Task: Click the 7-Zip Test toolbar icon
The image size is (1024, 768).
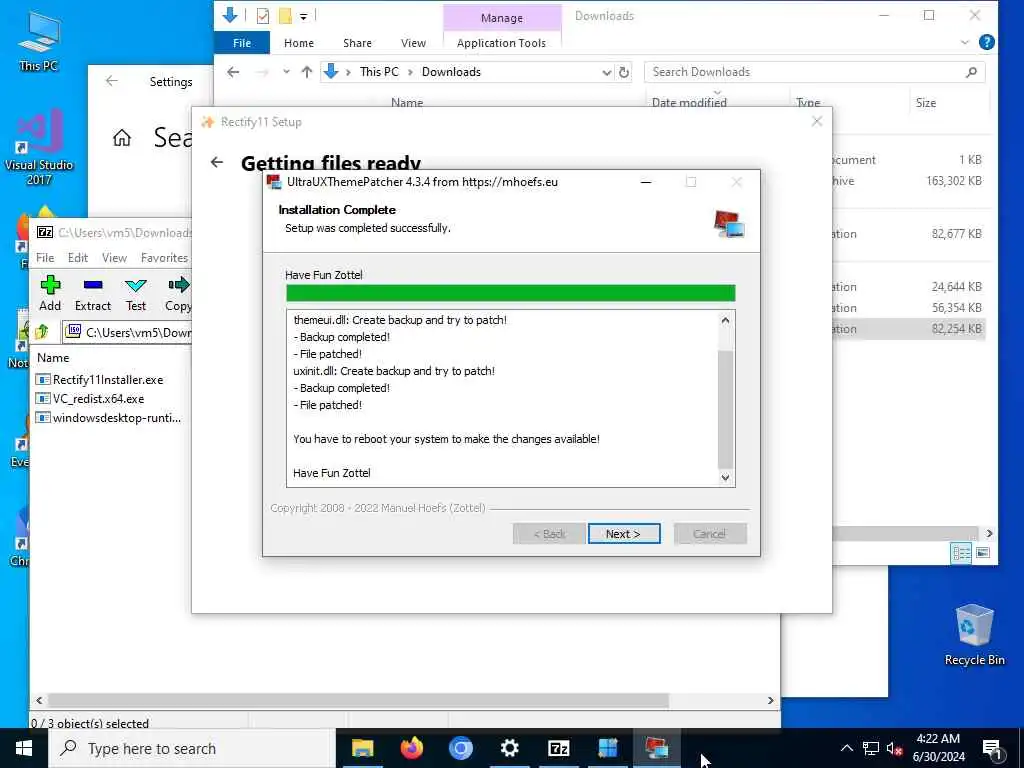Action: (x=136, y=293)
